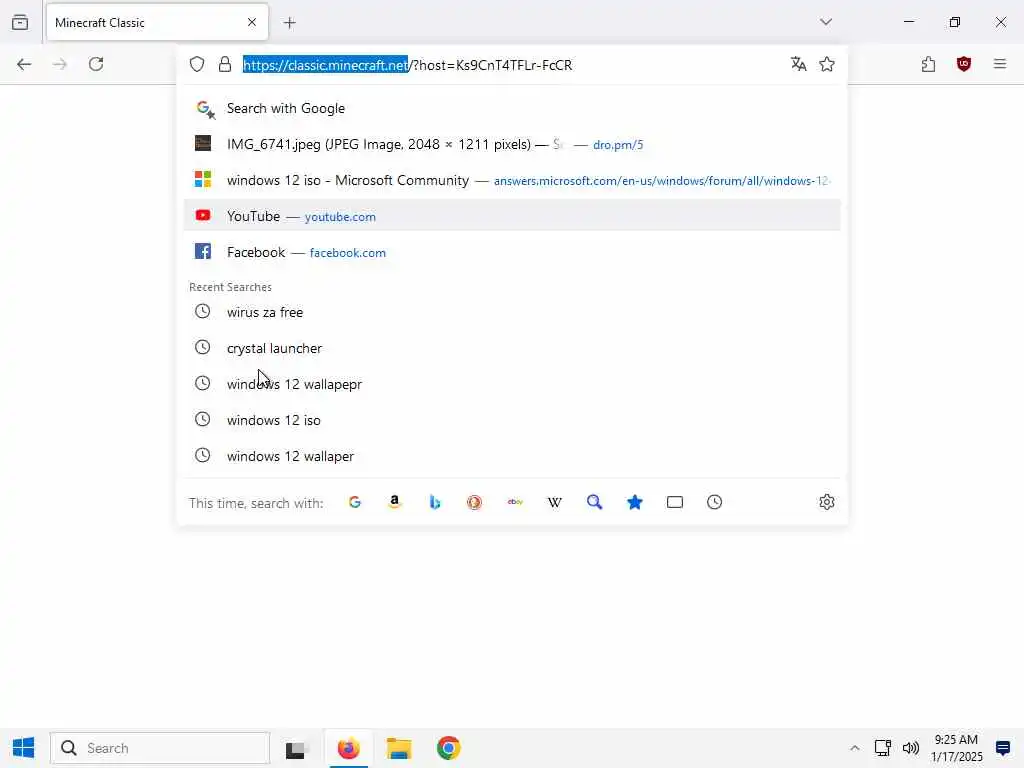Click the Firefox View icon in tab strip
1024x768 pixels.
[20, 22]
